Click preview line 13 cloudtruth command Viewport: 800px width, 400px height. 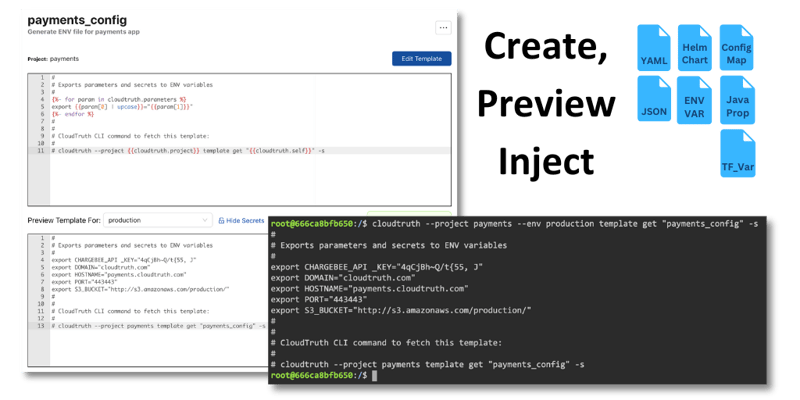[159, 326]
